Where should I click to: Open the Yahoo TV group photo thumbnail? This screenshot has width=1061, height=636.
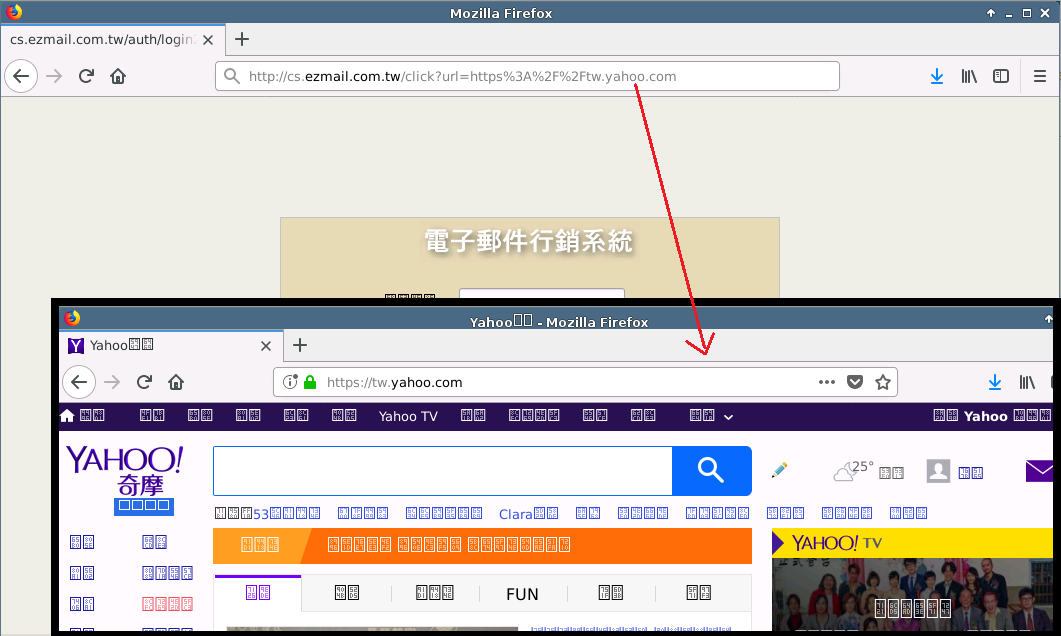click(912, 595)
